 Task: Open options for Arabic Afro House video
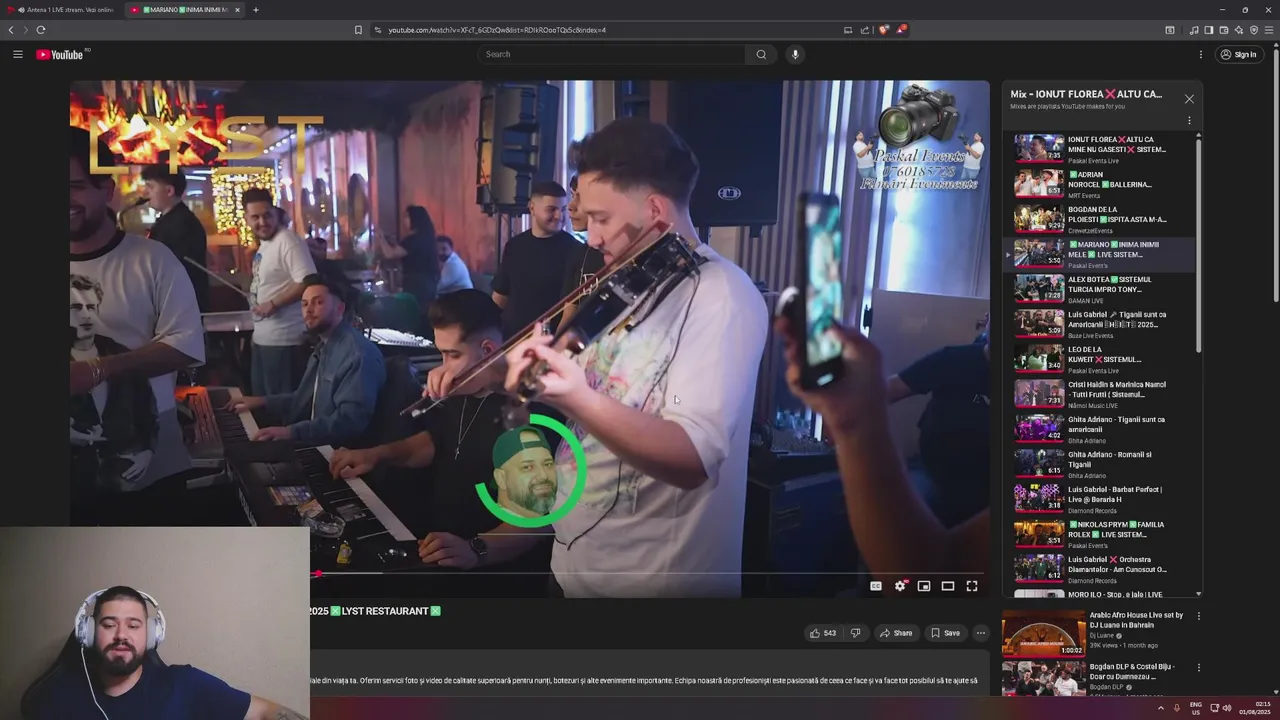[1198, 616]
